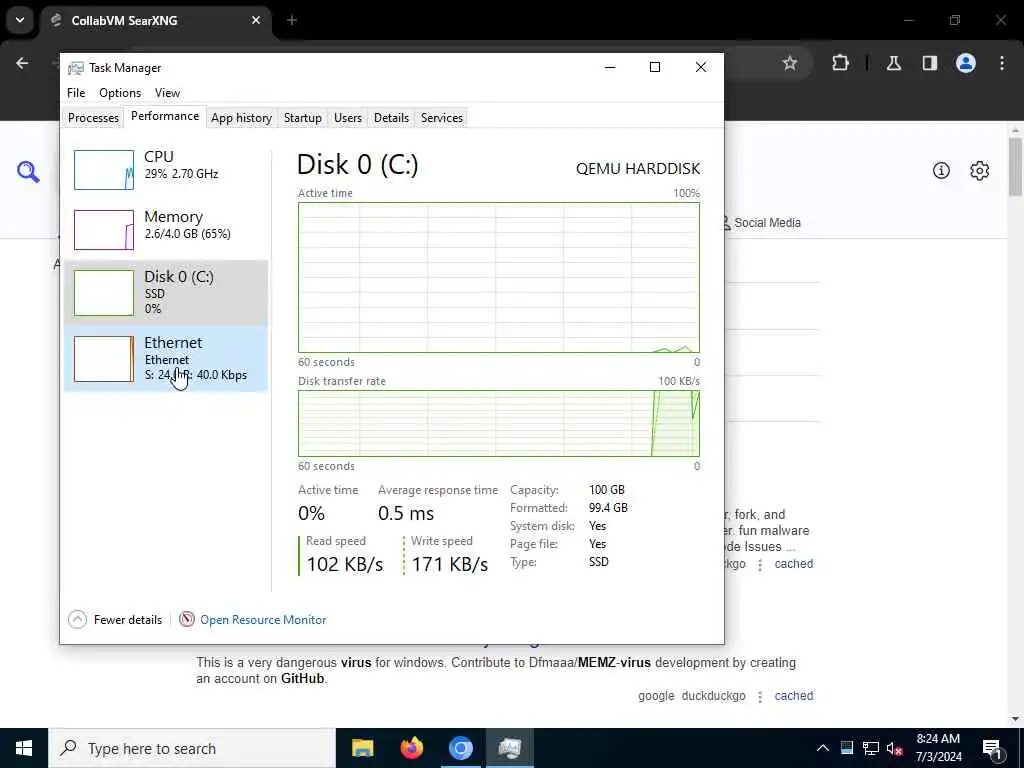The width and height of the screenshot is (1024, 768).
Task: Switch to the Details tab
Action: point(391,118)
